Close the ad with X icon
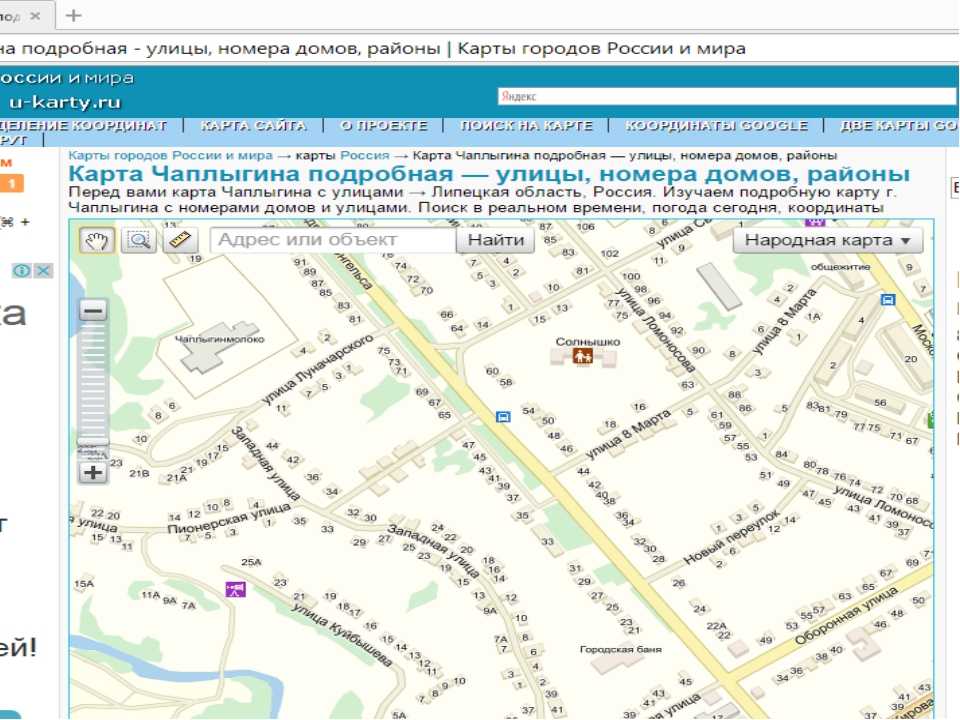The width and height of the screenshot is (960, 720). [x=43, y=271]
